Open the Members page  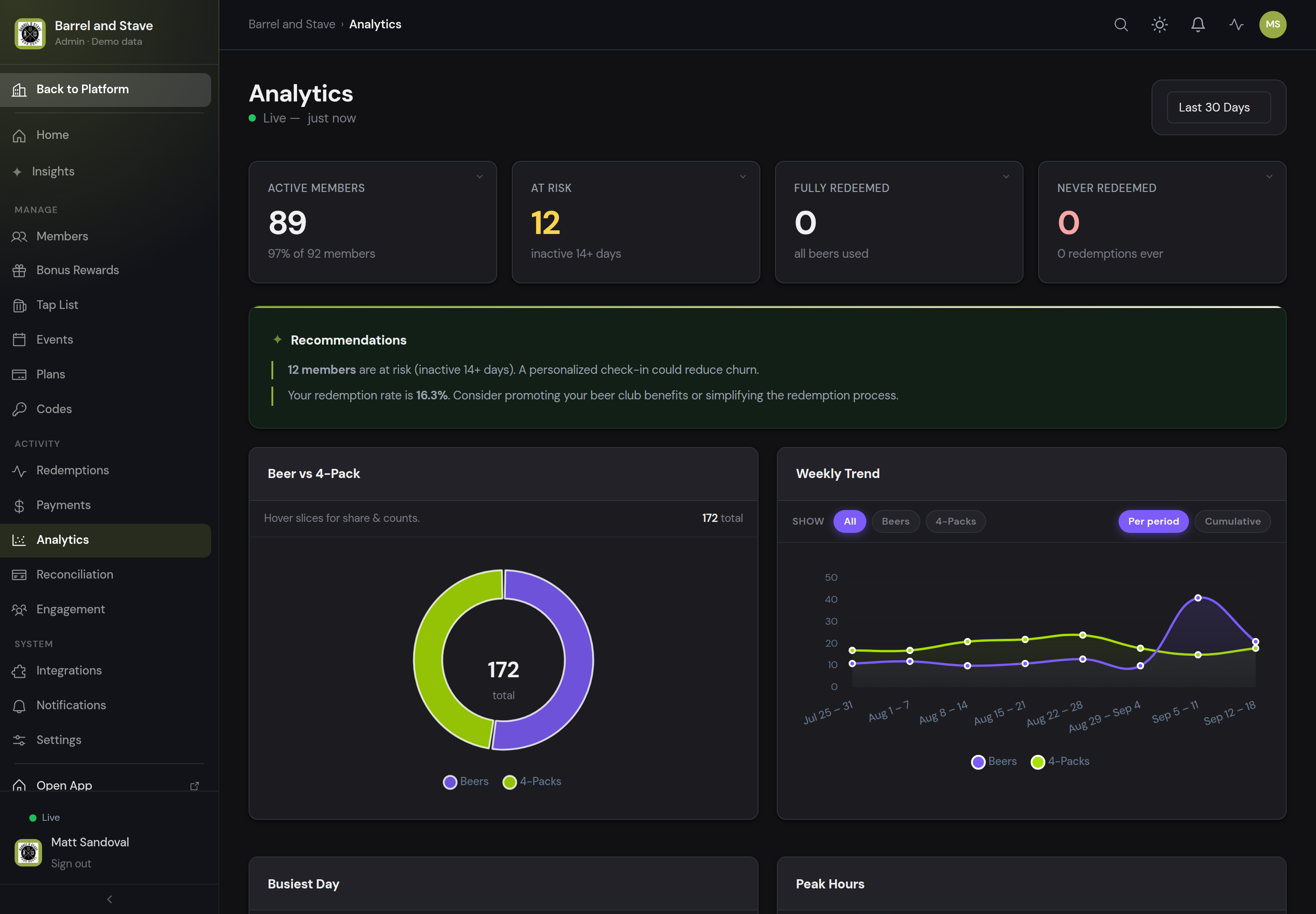106,237
